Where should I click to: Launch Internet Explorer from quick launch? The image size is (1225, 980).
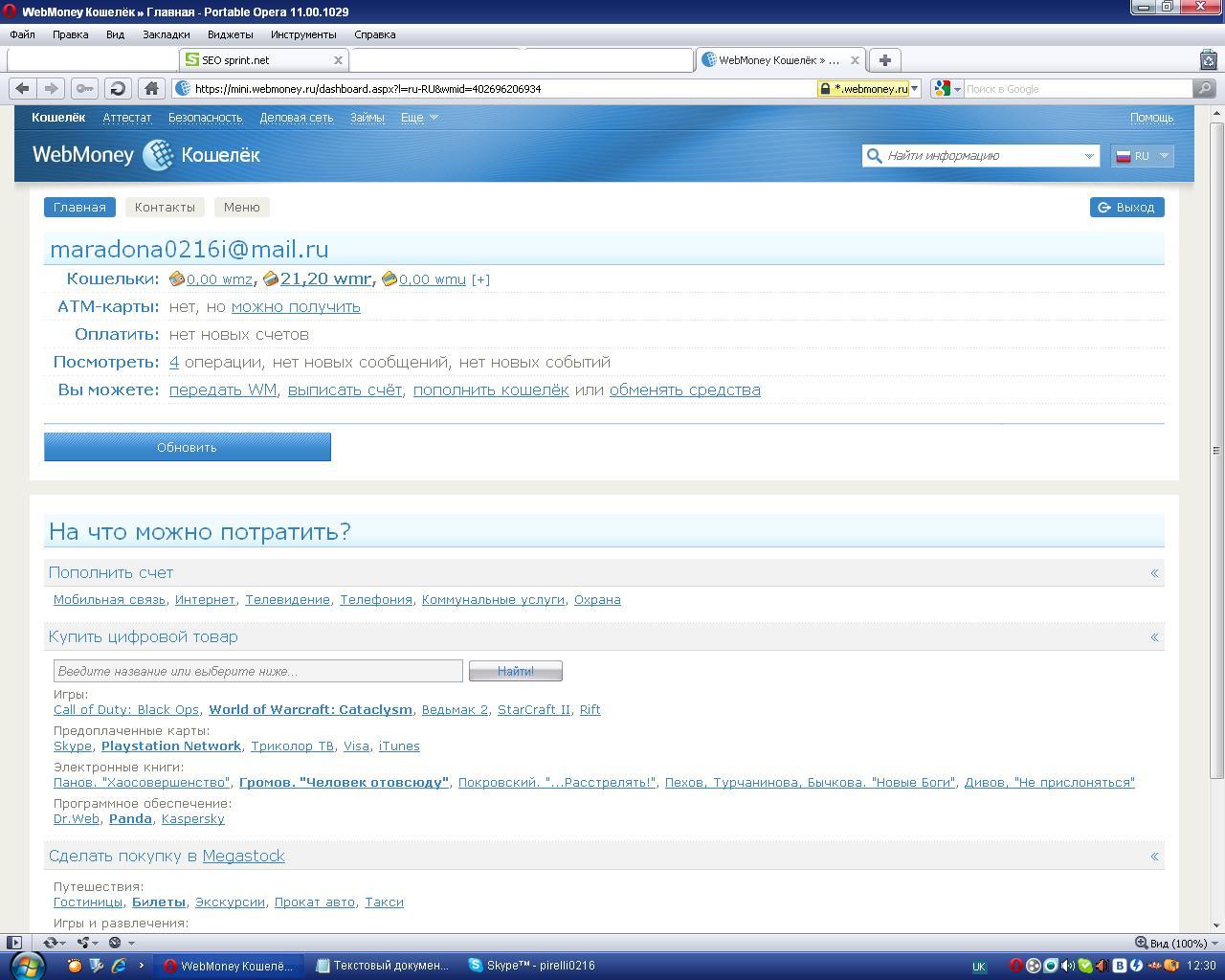point(119,966)
